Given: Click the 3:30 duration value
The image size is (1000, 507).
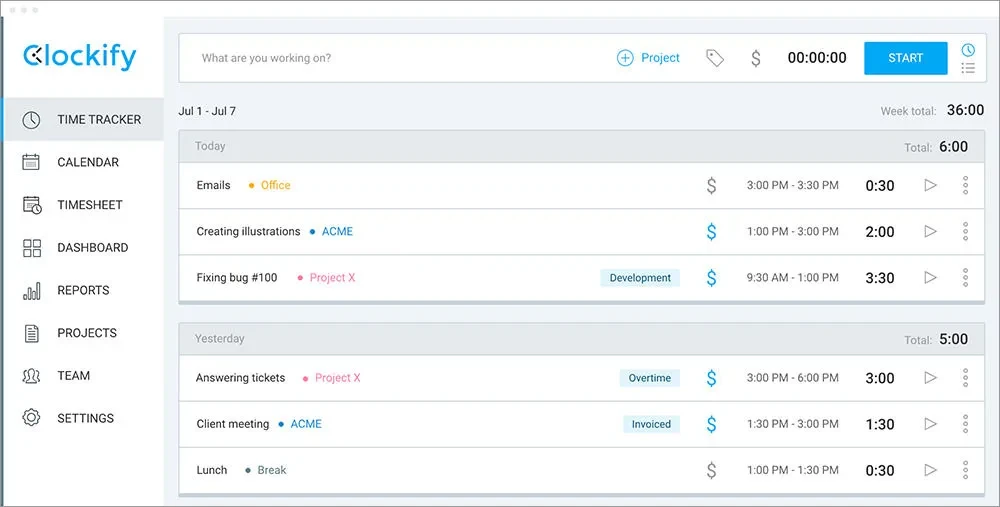Looking at the screenshot, I should [x=879, y=278].
